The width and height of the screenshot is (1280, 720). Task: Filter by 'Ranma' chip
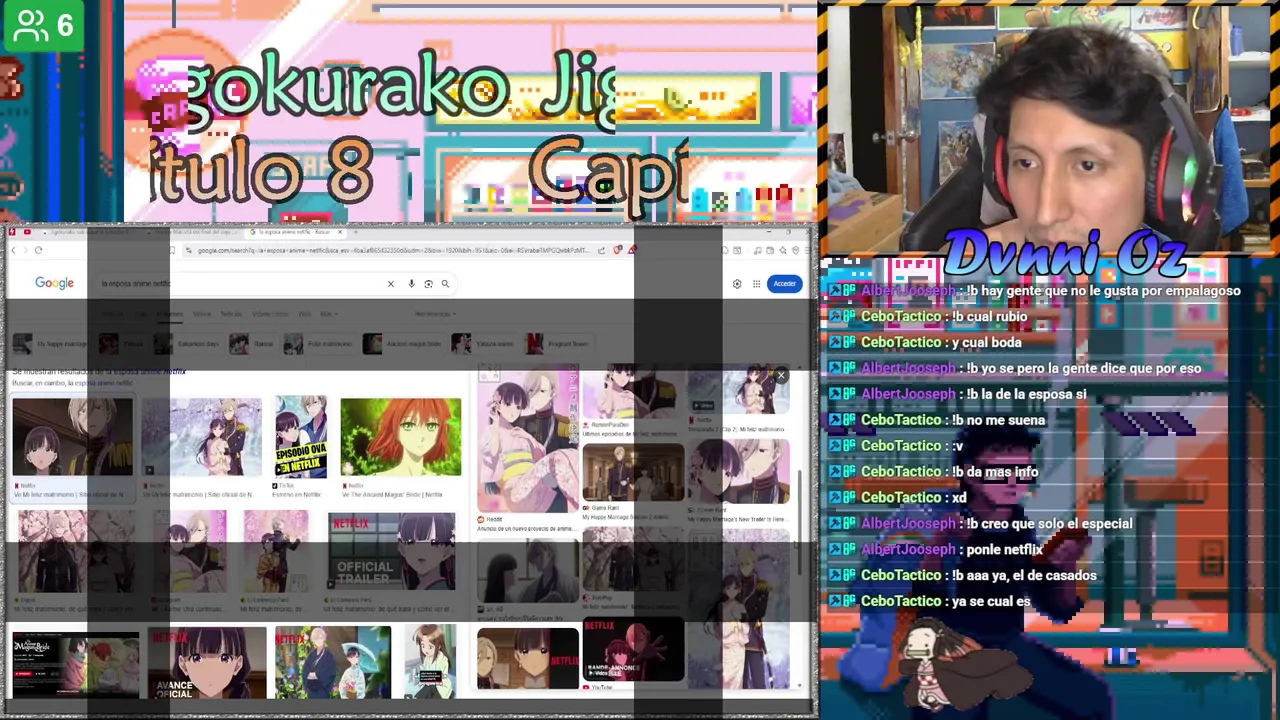tap(252, 344)
